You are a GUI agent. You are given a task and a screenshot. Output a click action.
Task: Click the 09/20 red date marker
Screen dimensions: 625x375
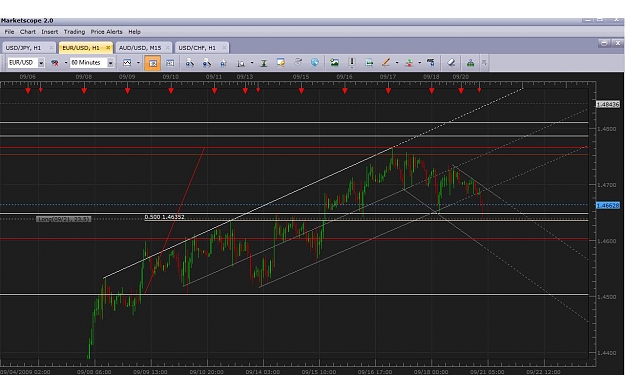(461, 91)
